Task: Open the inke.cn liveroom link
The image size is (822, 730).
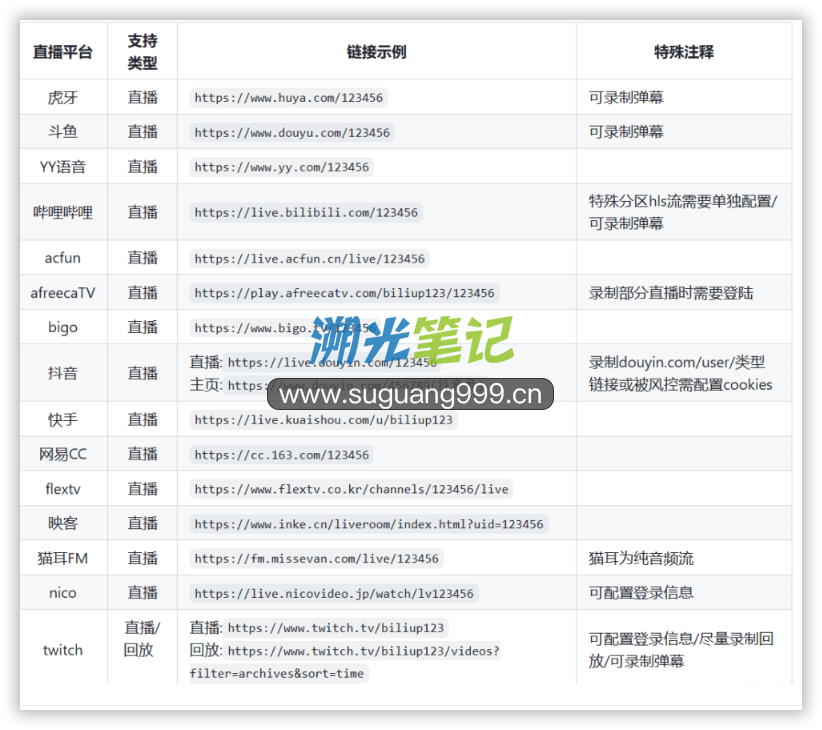Action: (x=368, y=524)
